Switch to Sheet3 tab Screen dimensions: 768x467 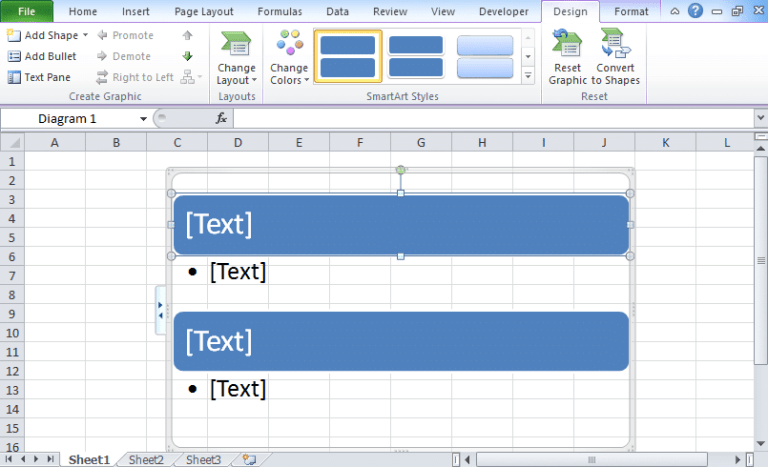(203, 460)
